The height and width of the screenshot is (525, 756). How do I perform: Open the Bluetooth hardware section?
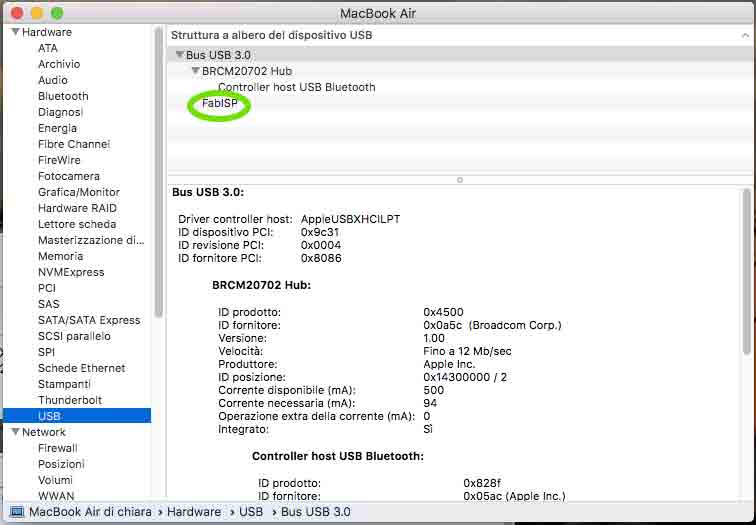click(x=63, y=96)
